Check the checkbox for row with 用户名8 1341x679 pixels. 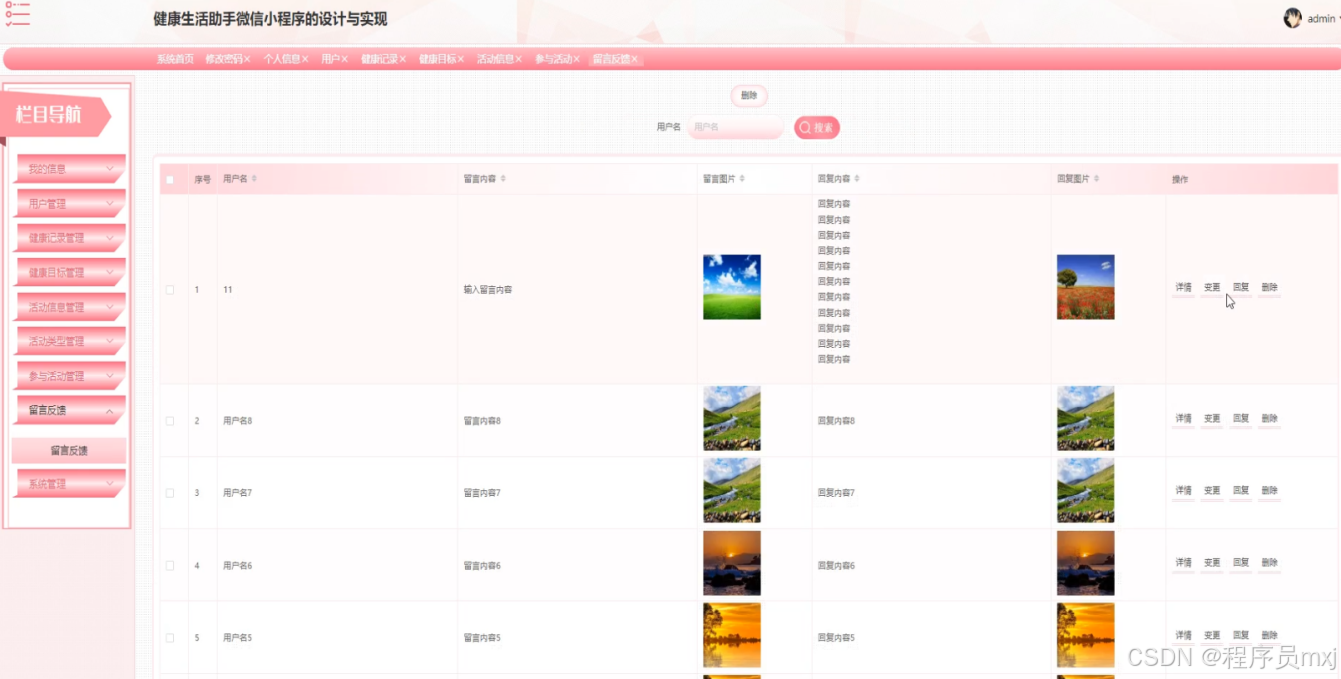(169, 420)
